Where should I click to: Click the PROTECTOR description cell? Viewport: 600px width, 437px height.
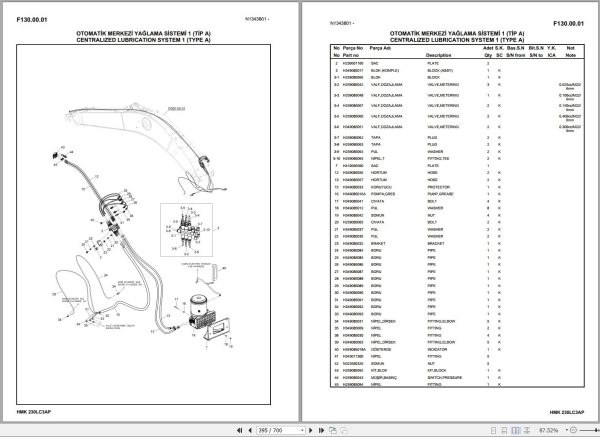coord(439,187)
